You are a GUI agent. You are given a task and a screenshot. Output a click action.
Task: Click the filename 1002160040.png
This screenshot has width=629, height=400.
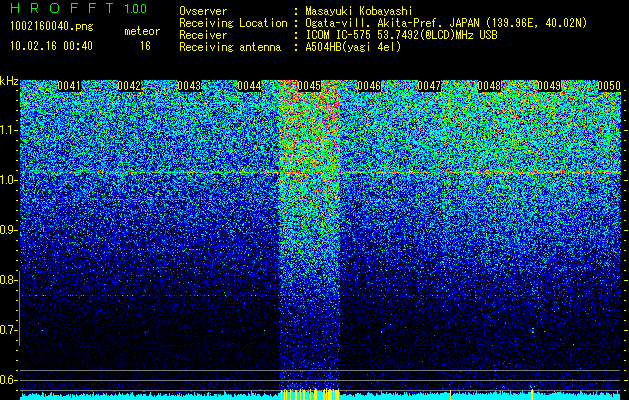pyautogui.click(x=52, y=27)
